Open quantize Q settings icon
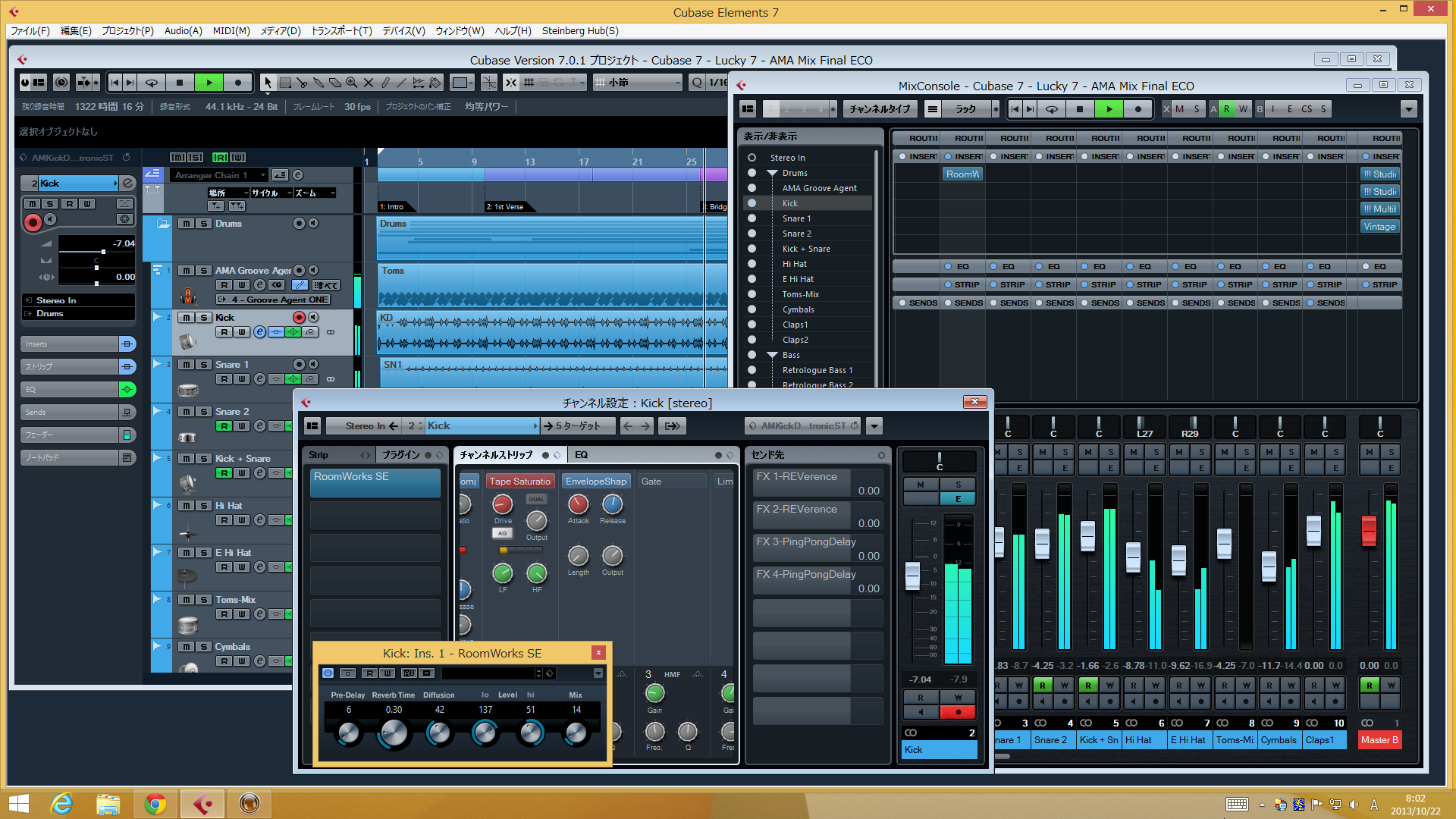This screenshot has width=1456, height=819. [x=697, y=82]
